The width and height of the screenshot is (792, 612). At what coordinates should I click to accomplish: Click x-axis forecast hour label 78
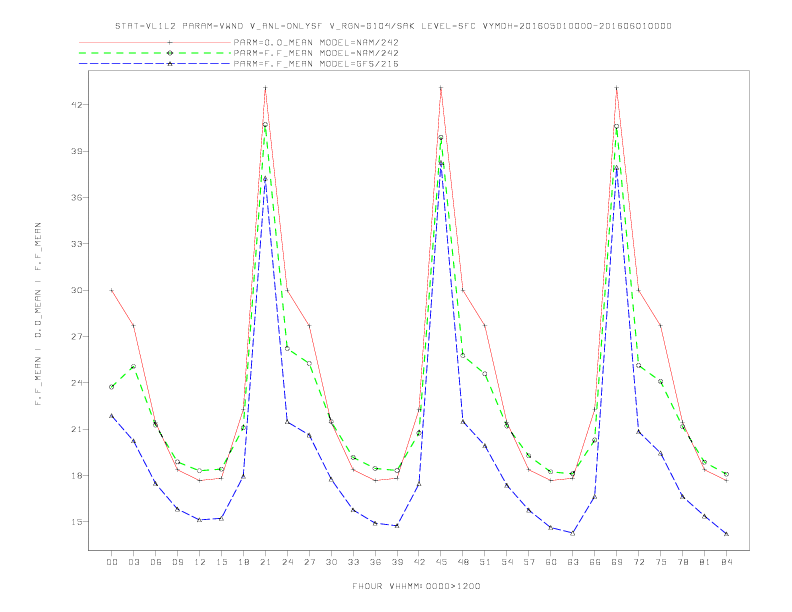click(683, 562)
